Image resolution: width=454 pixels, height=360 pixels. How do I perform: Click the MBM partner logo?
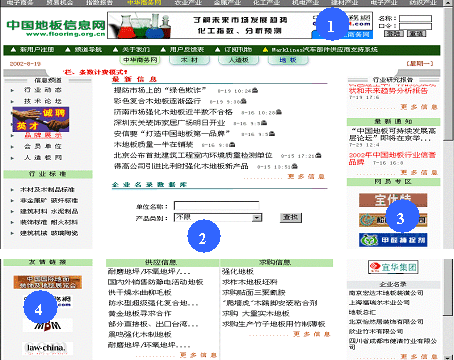(x=47, y=325)
